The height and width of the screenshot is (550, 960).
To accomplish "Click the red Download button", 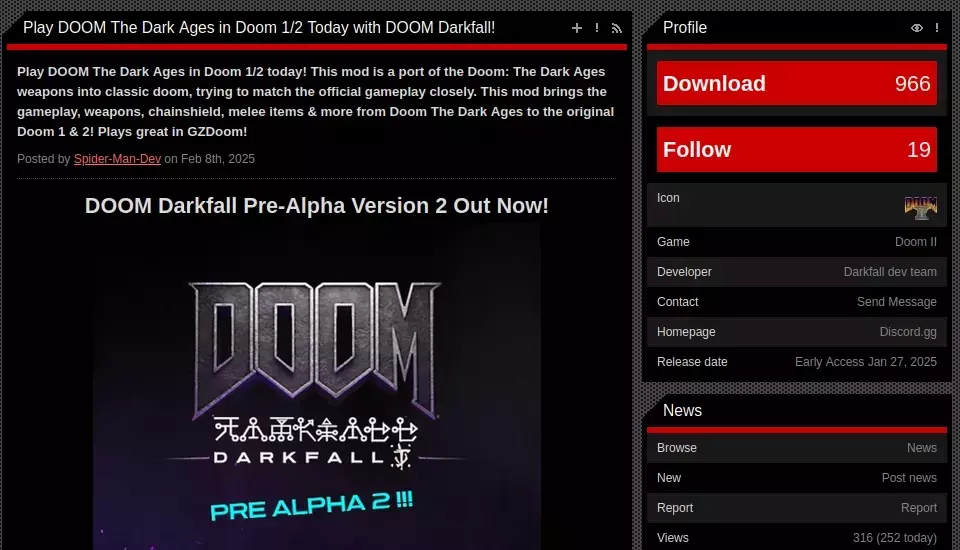I will [797, 83].
